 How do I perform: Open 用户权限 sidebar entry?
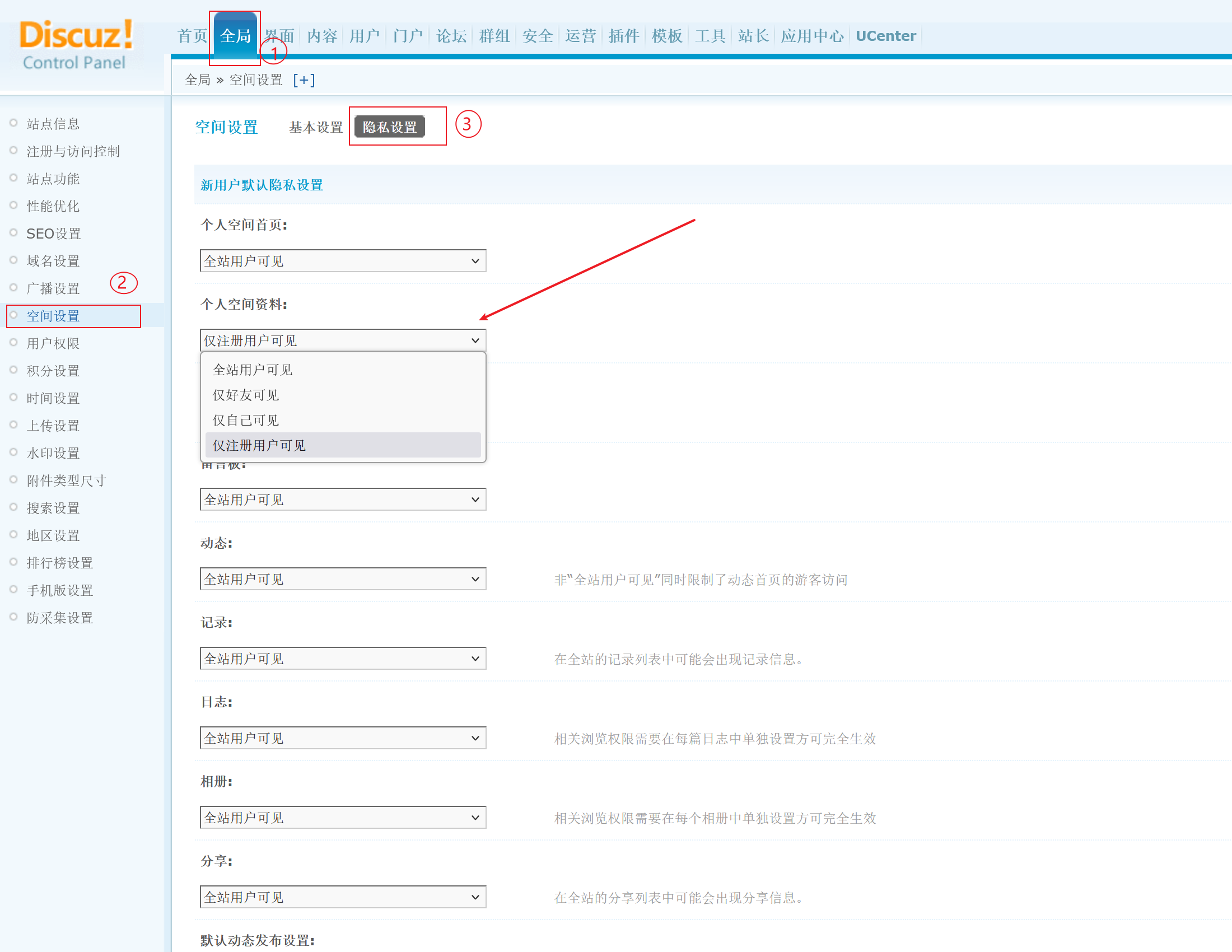53,343
